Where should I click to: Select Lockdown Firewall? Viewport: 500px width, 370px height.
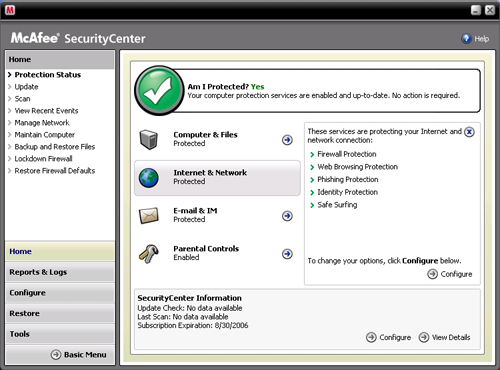point(43,159)
